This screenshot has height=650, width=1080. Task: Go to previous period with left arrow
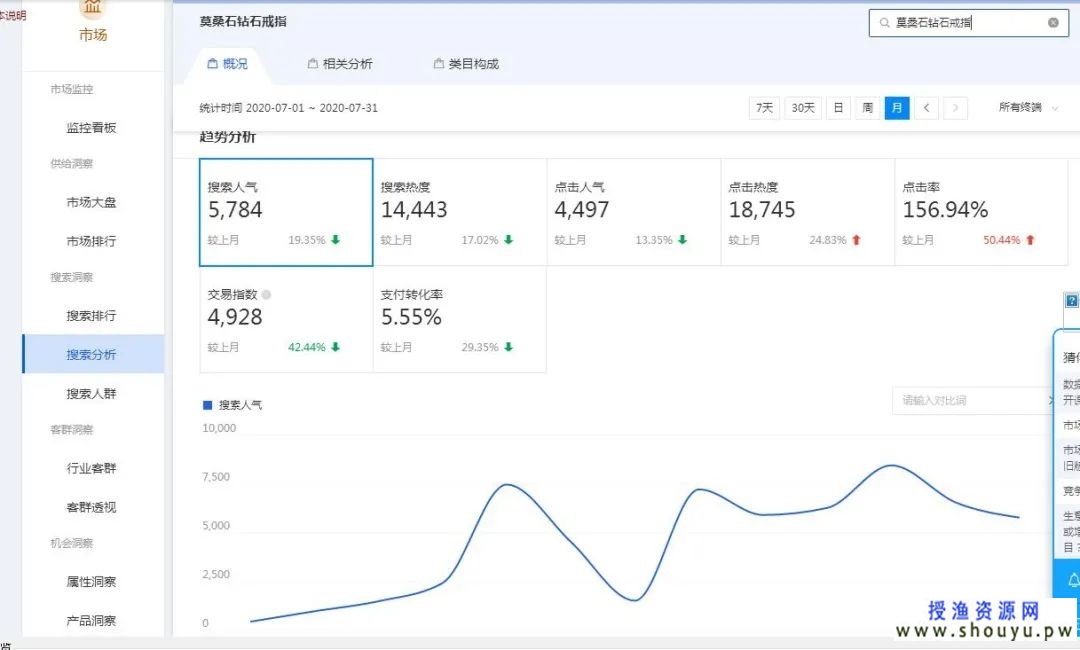point(926,108)
